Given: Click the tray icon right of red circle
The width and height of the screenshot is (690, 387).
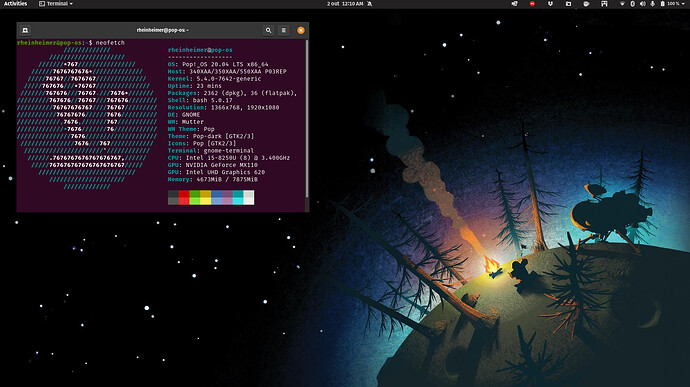Looking at the screenshot, I should (550, 4).
